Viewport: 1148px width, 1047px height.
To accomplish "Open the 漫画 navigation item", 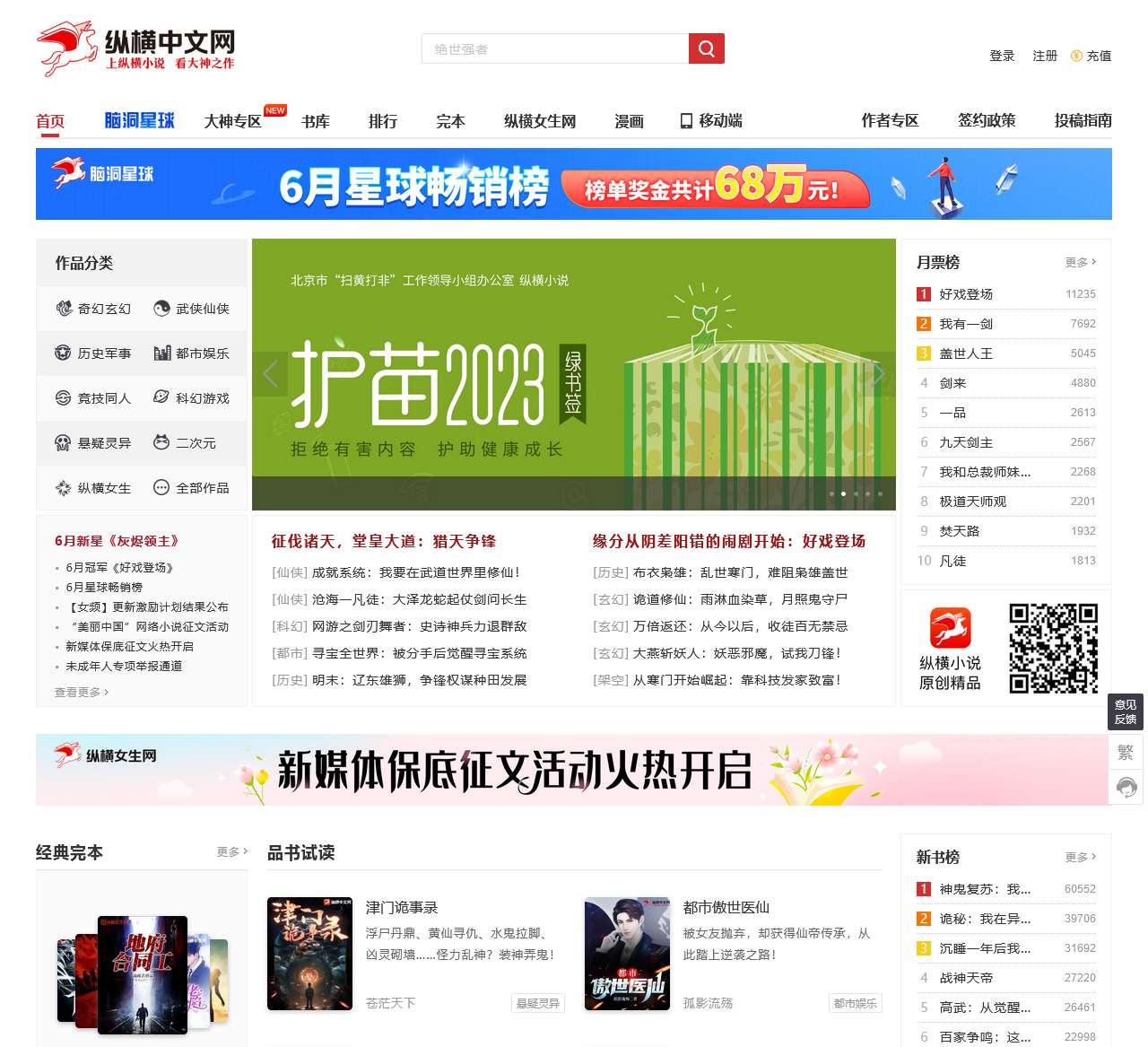I will [x=629, y=121].
